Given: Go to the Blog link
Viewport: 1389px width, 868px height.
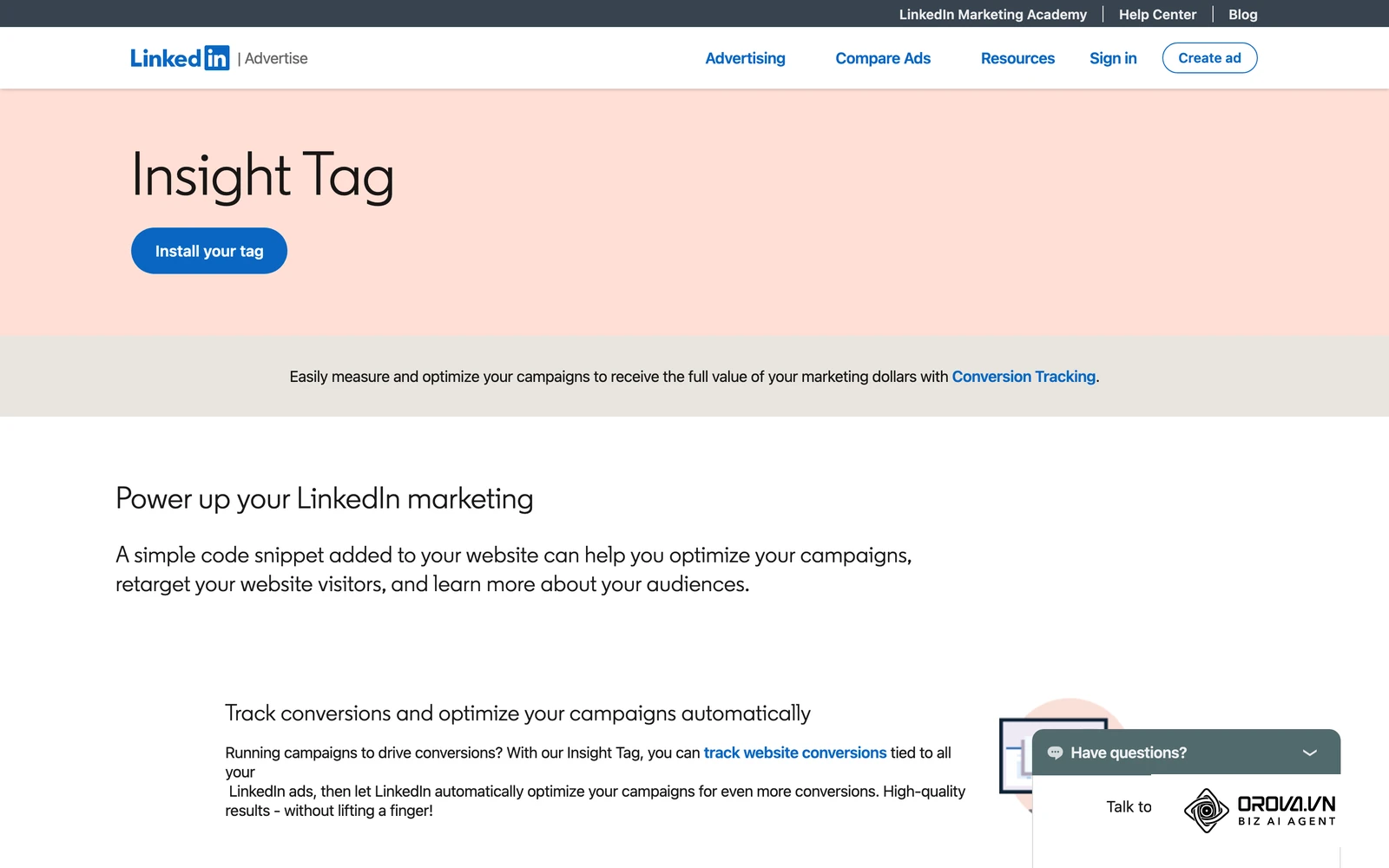Looking at the screenshot, I should [1242, 14].
